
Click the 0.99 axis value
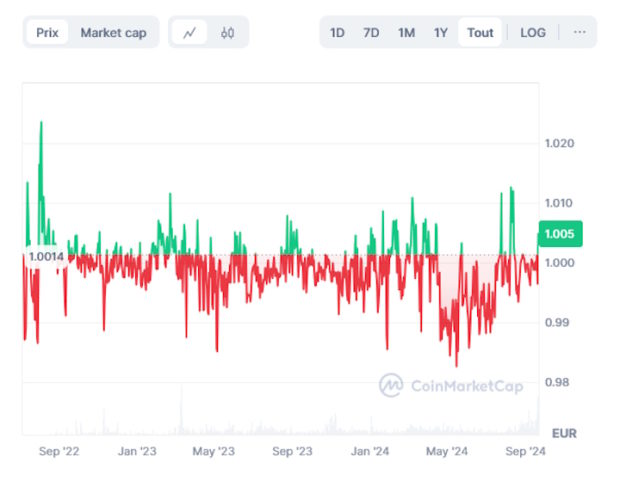557,322
